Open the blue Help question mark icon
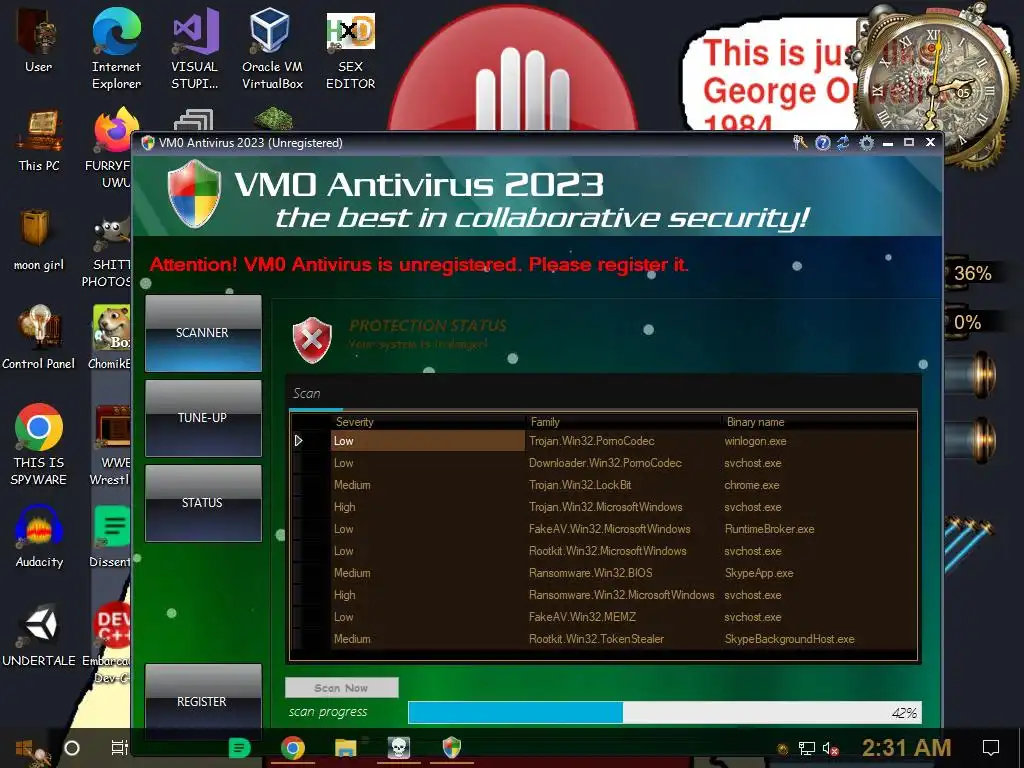 [x=823, y=142]
